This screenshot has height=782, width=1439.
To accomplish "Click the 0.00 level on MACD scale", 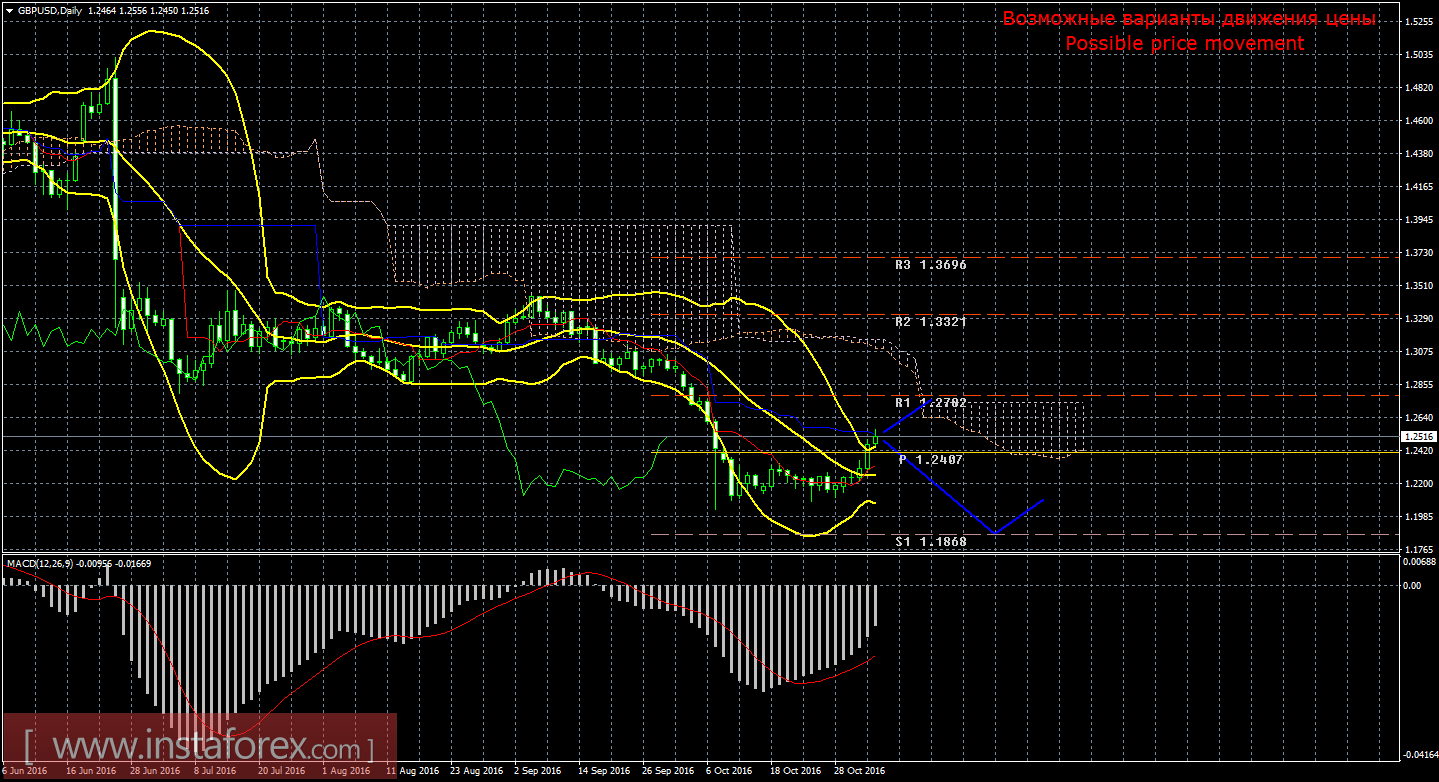I will tap(1413, 586).
